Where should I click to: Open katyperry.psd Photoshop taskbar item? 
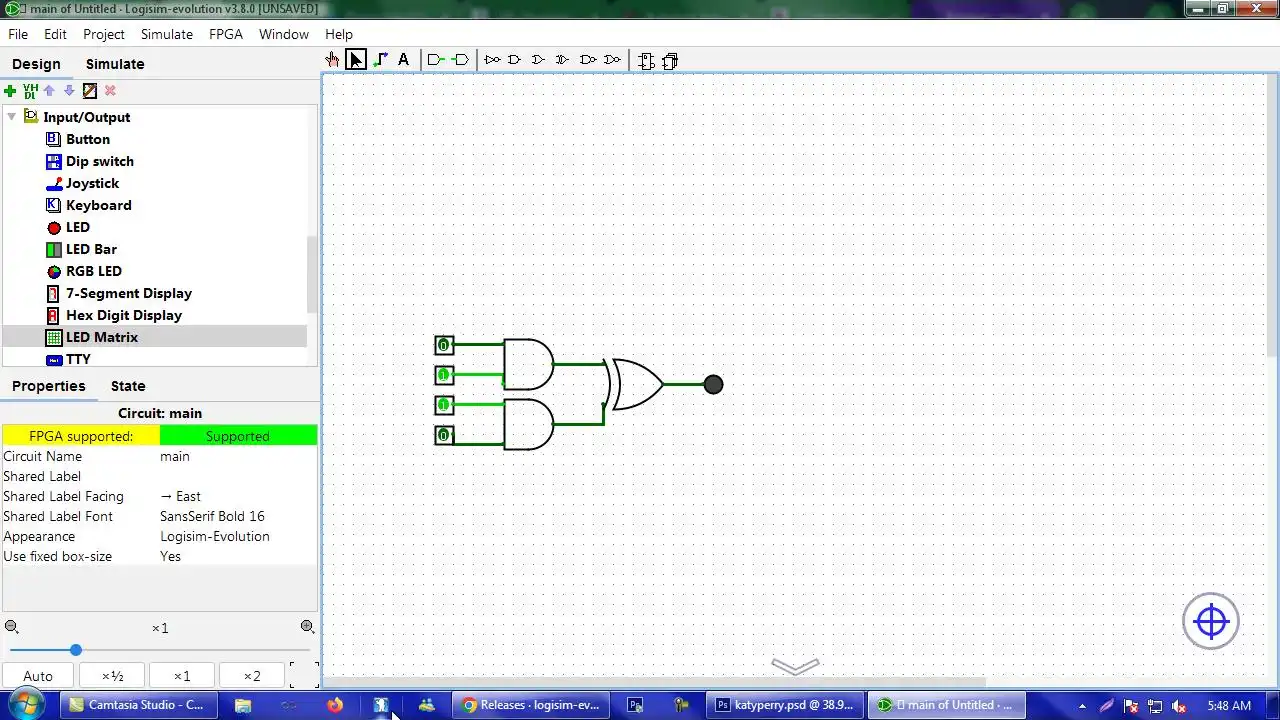(x=785, y=705)
